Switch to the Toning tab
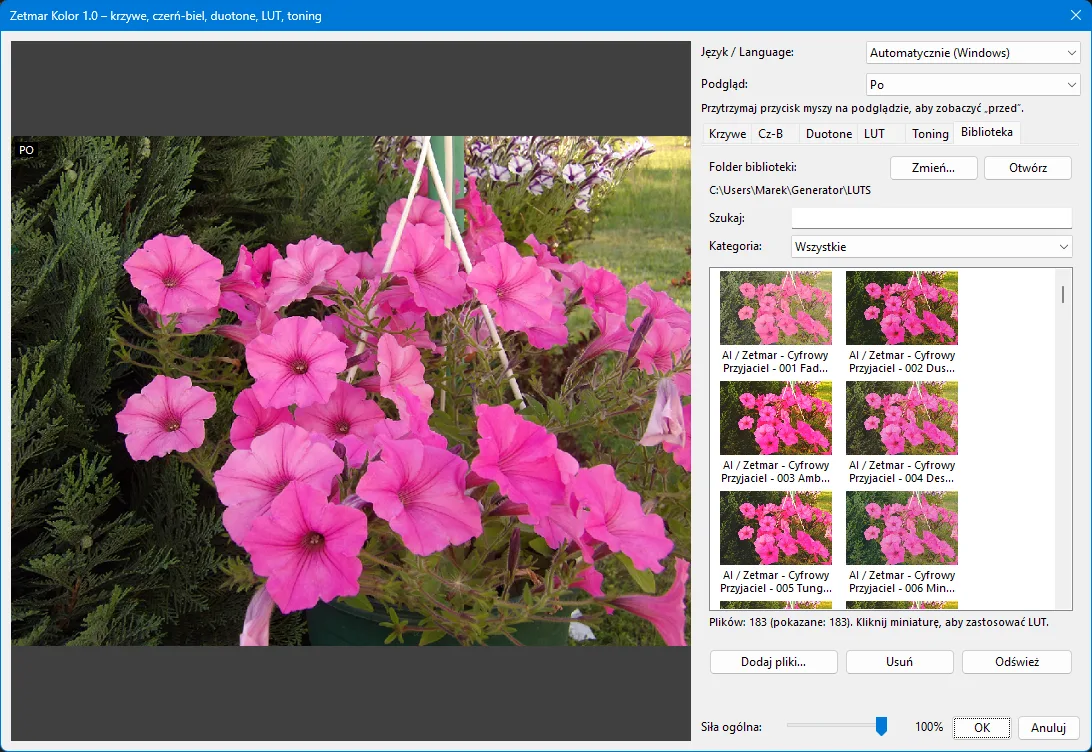The height and width of the screenshot is (752, 1092). pos(930,134)
